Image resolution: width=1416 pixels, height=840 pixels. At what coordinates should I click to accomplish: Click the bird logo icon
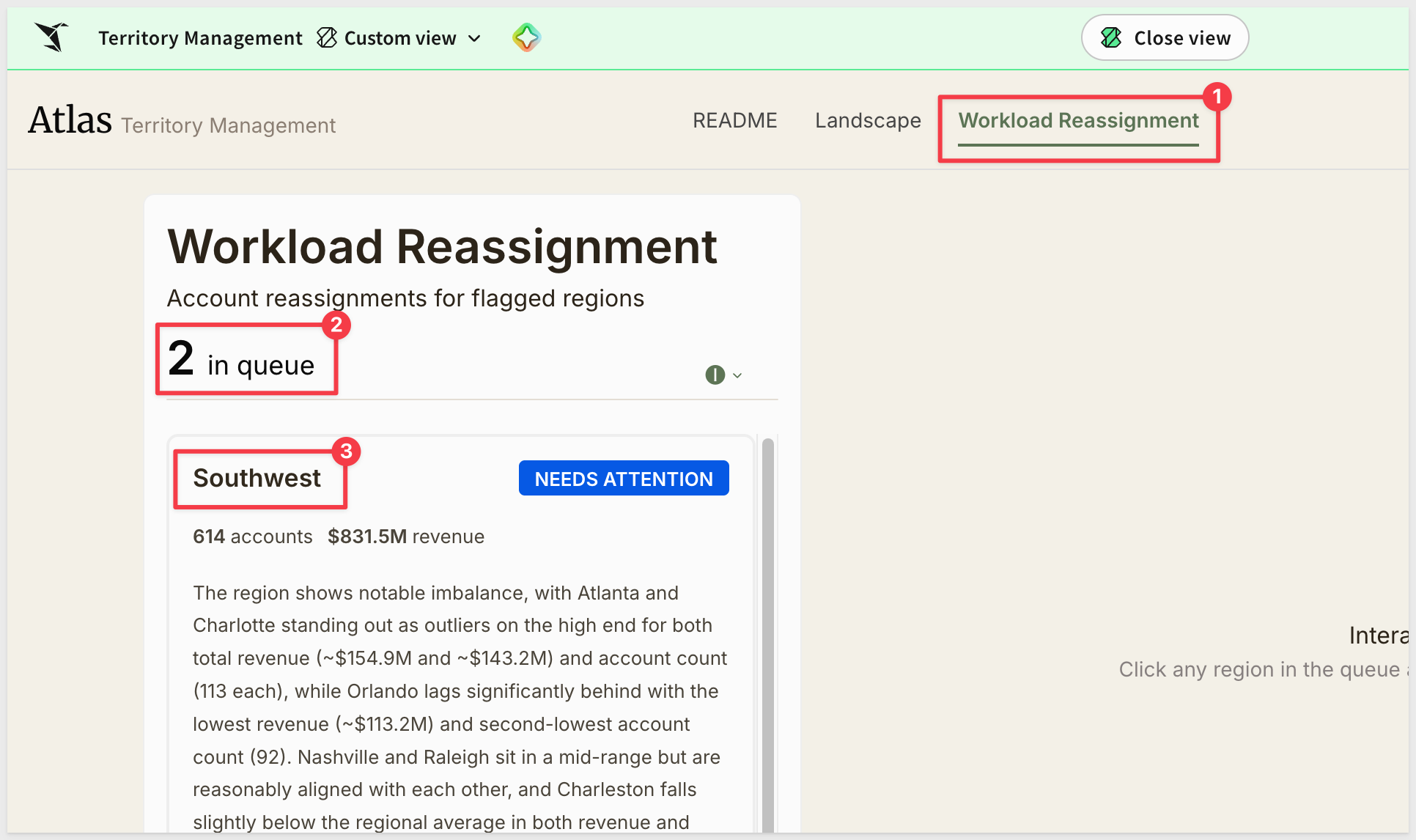(51, 37)
